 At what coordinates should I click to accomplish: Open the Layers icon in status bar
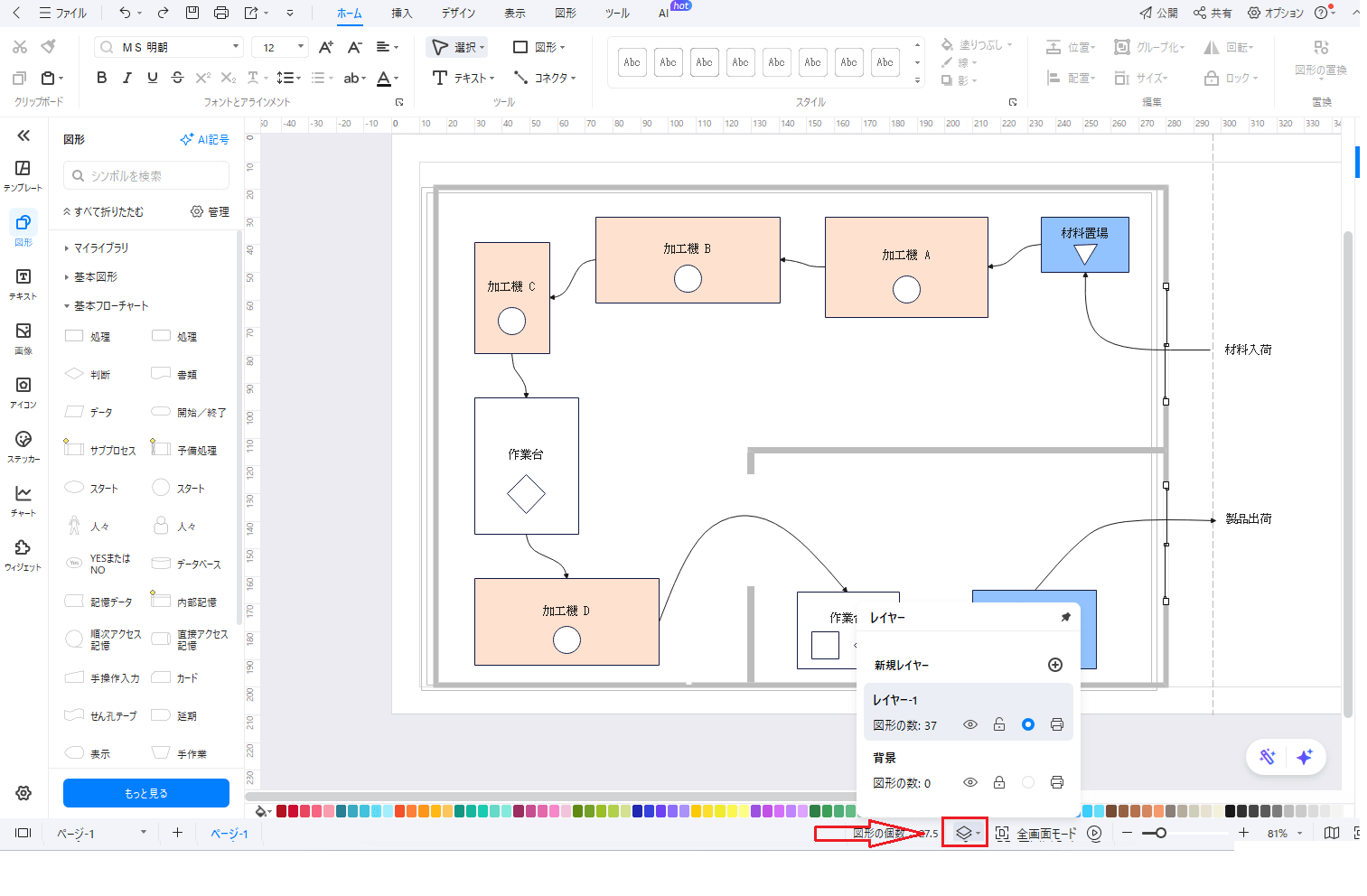tap(963, 833)
